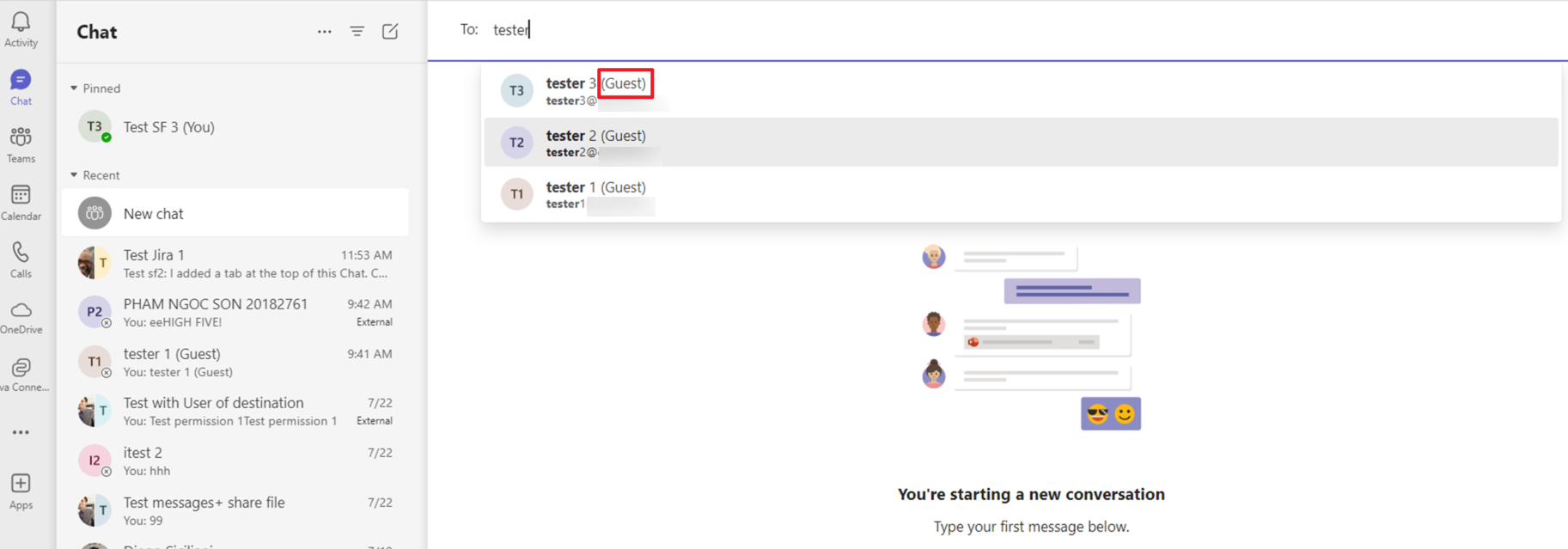Click the To recipient input field
Viewport: 1568px width, 549px height.
pos(1022,30)
